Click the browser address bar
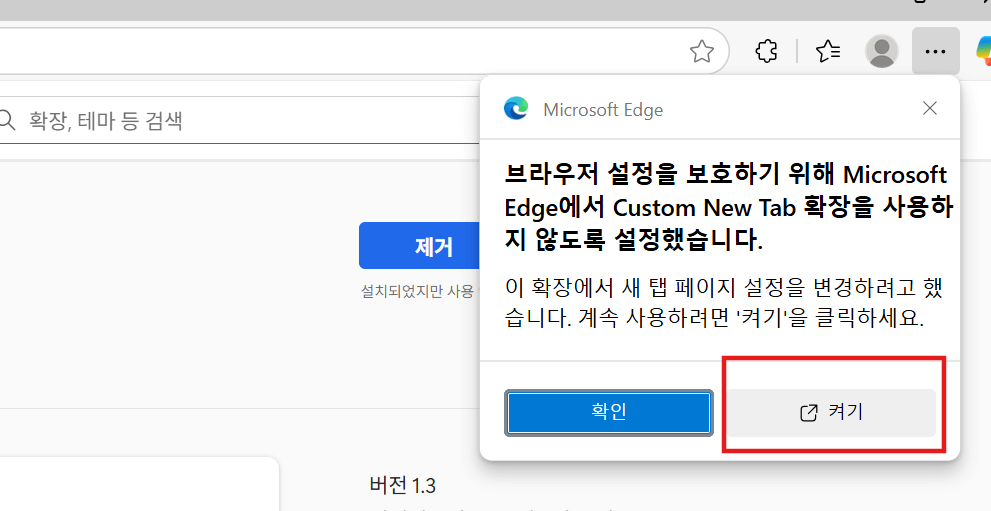This screenshot has width=991, height=511. point(363,51)
